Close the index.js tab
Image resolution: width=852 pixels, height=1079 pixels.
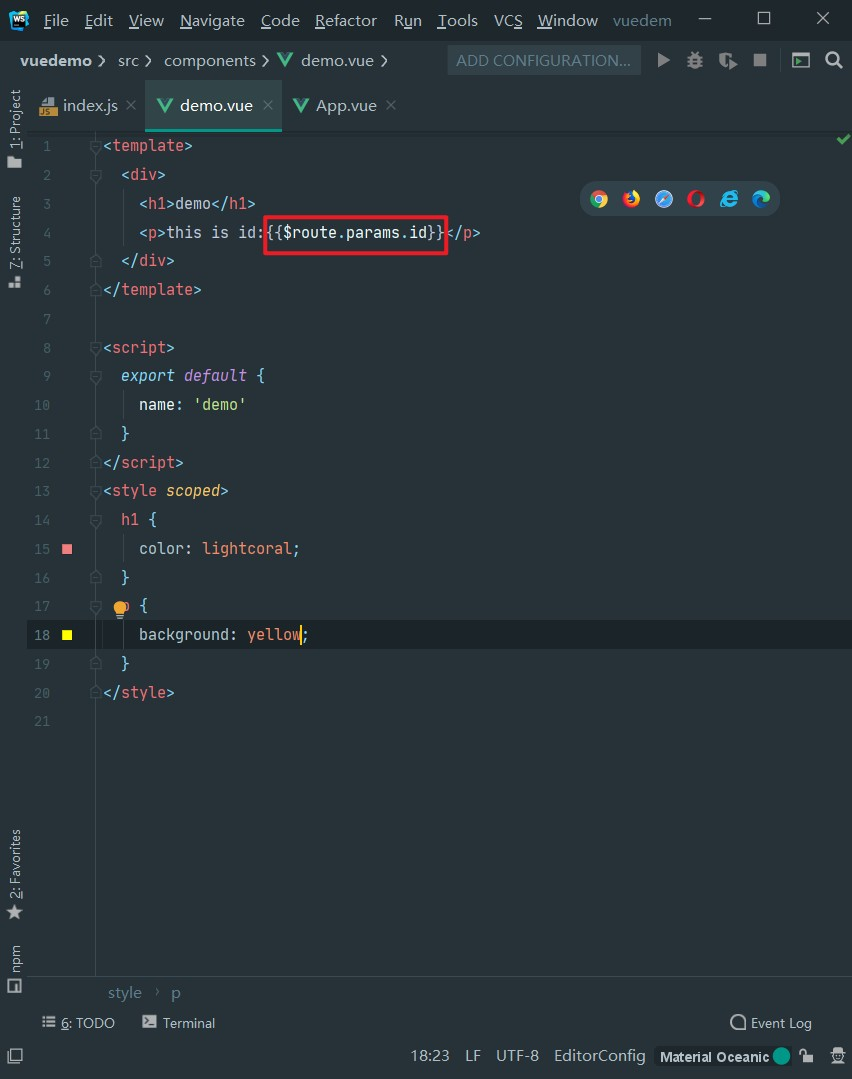[131, 105]
